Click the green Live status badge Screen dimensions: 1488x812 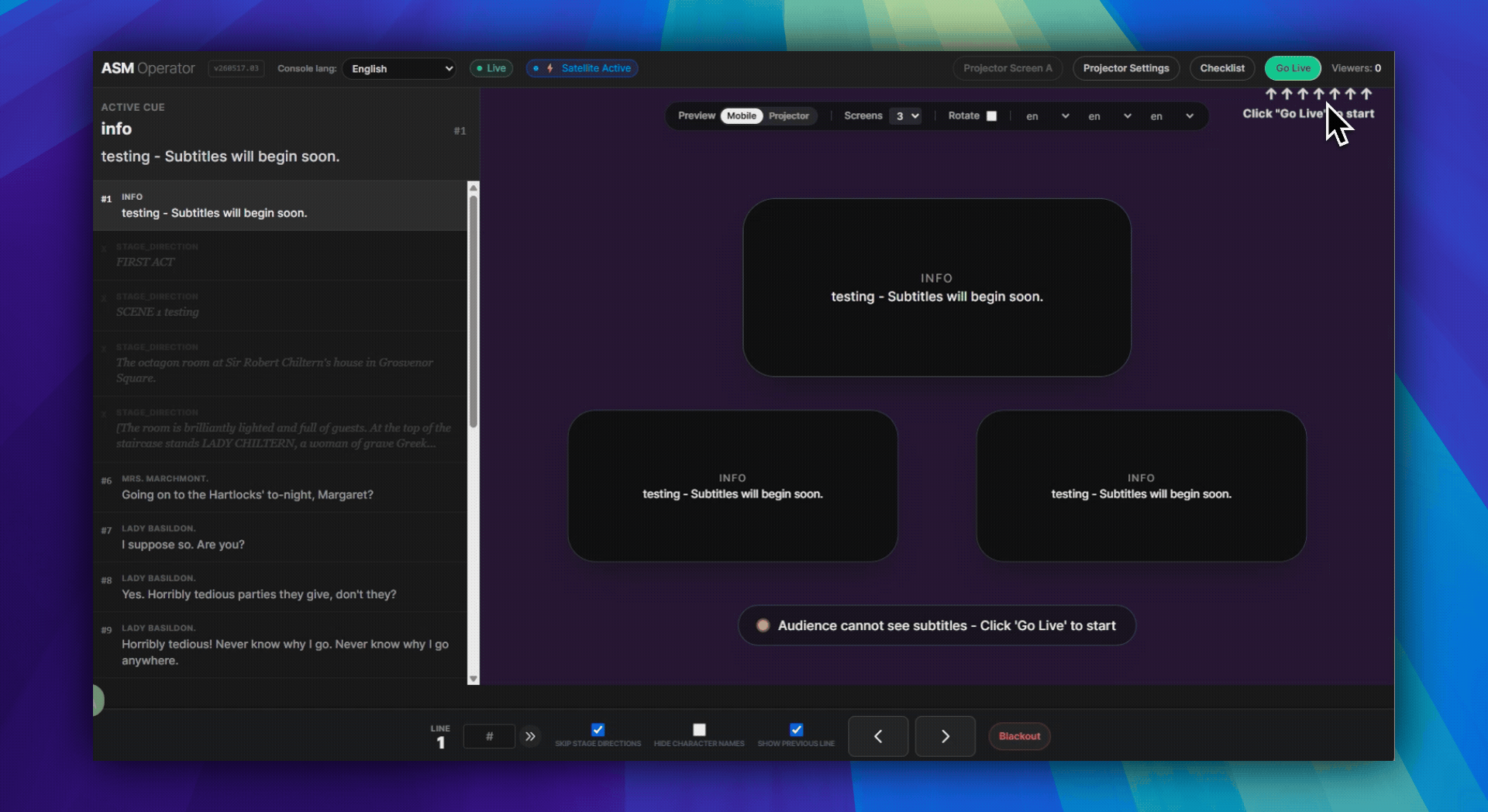tap(491, 68)
